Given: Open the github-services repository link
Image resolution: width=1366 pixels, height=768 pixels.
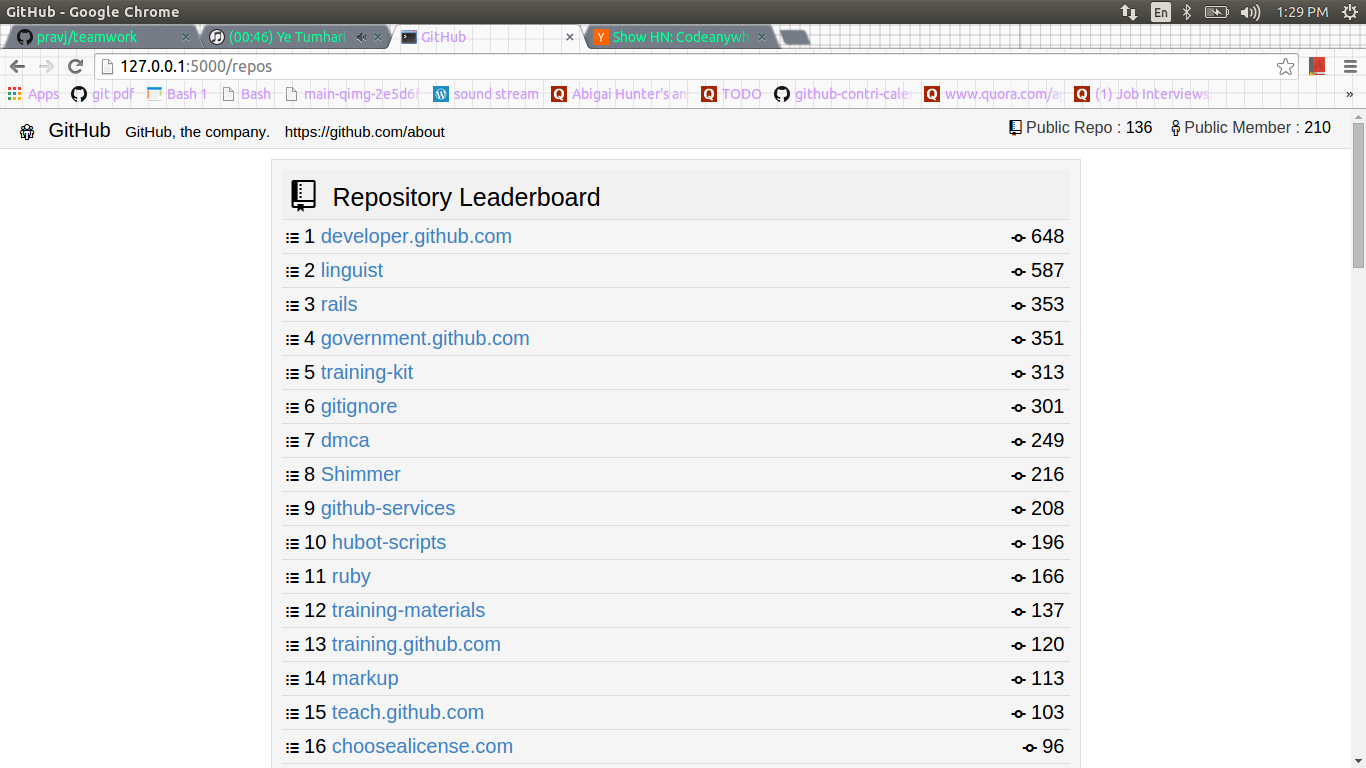Looking at the screenshot, I should (x=388, y=509).
